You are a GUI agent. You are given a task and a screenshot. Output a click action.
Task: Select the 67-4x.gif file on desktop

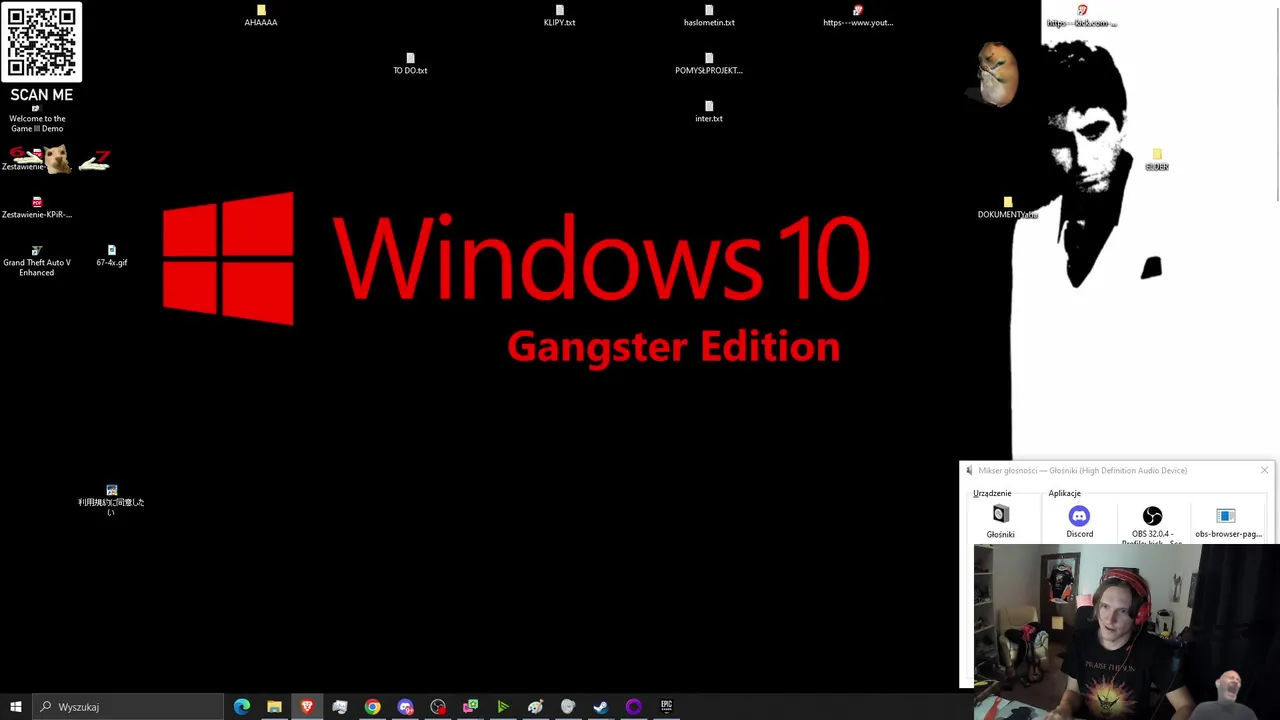pyautogui.click(x=112, y=256)
